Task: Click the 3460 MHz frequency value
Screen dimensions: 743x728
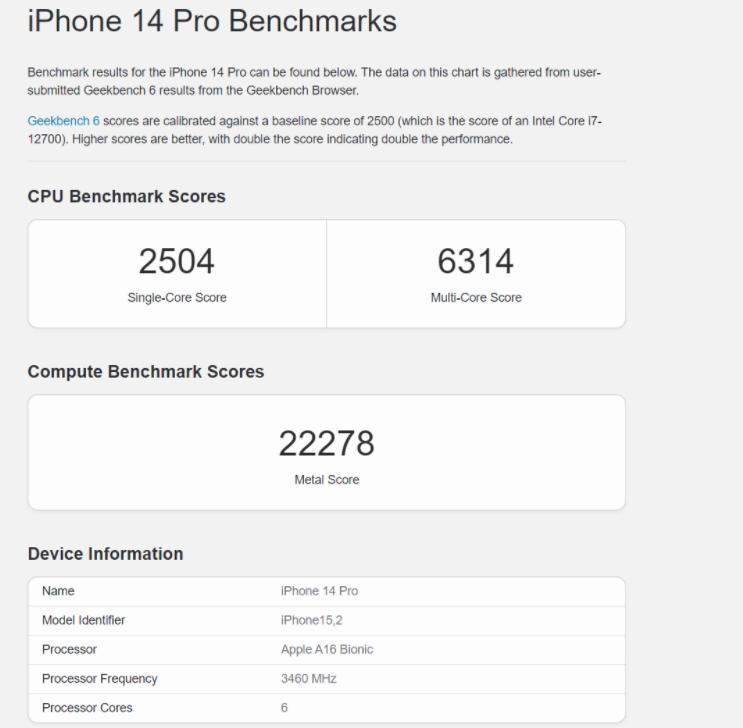Action: tap(309, 679)
